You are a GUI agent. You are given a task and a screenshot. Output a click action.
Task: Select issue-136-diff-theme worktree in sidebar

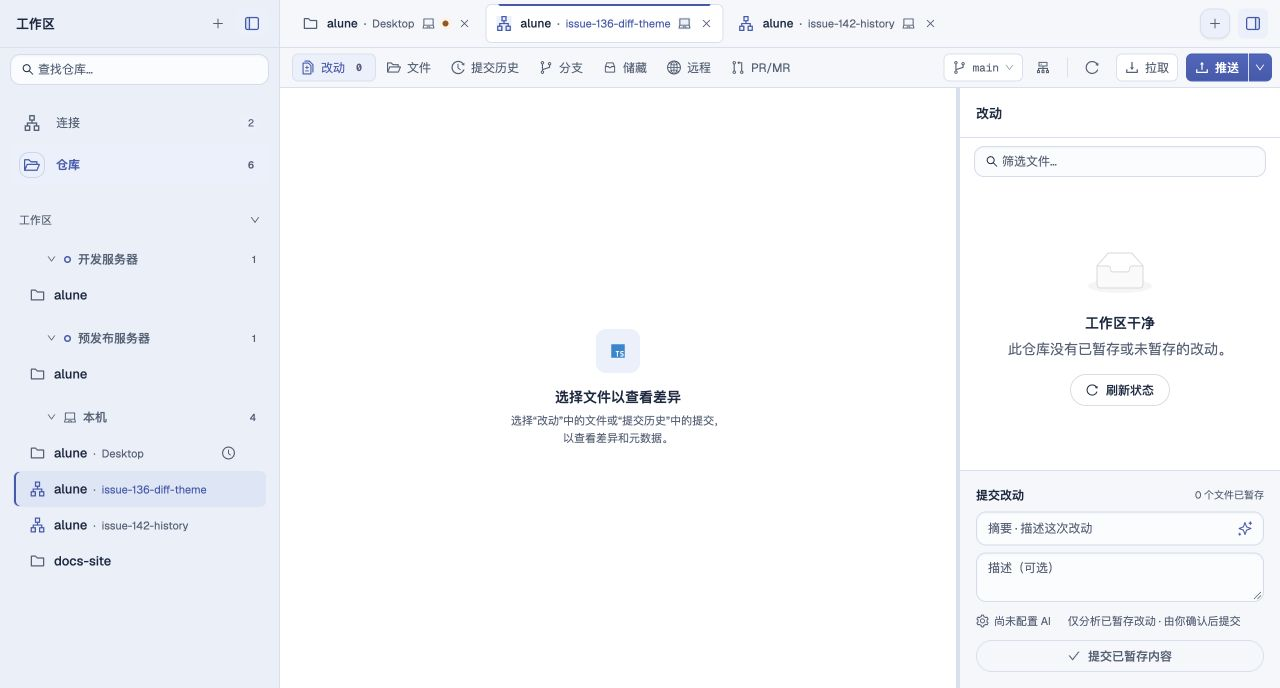tap(139, 489)
